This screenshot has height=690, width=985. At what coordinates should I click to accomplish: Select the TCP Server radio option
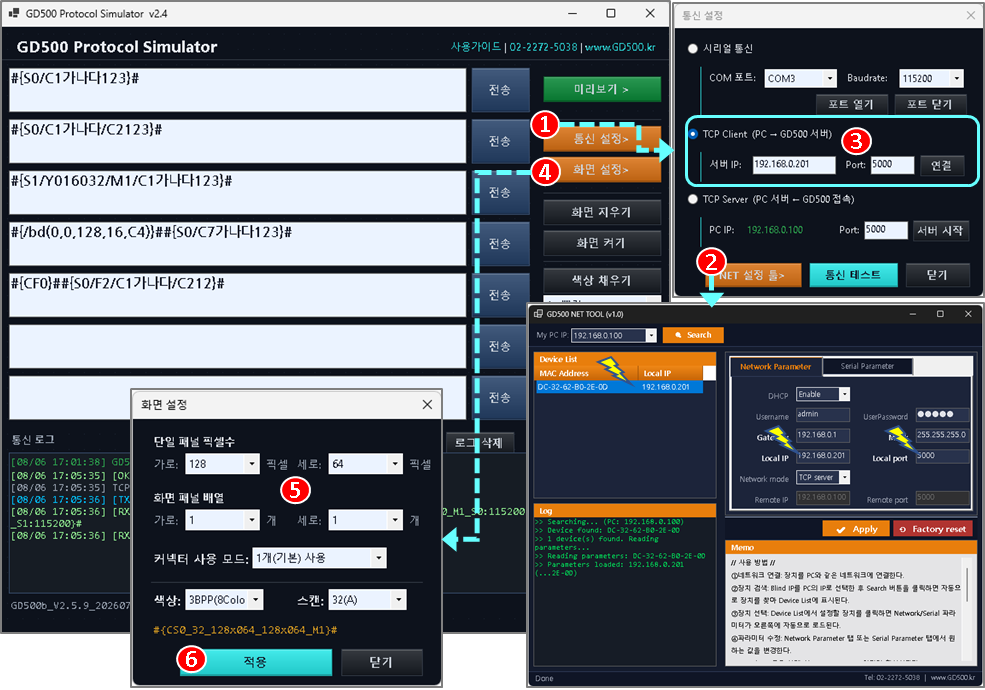tap(693, 199)
